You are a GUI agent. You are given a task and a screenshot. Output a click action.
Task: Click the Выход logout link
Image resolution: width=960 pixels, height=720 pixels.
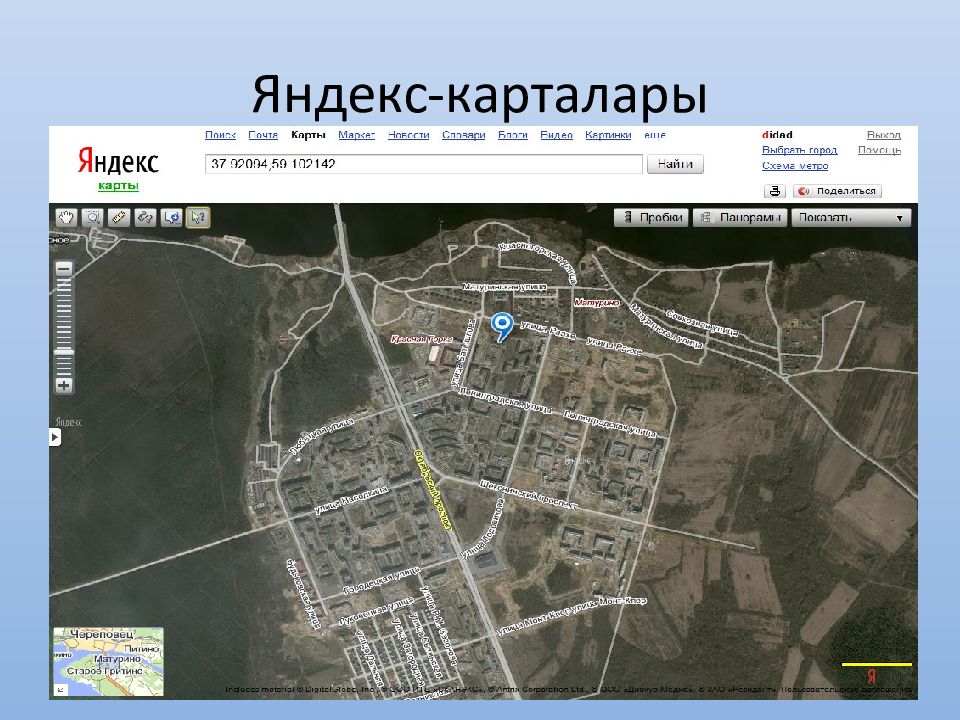[x=883, y=135]
